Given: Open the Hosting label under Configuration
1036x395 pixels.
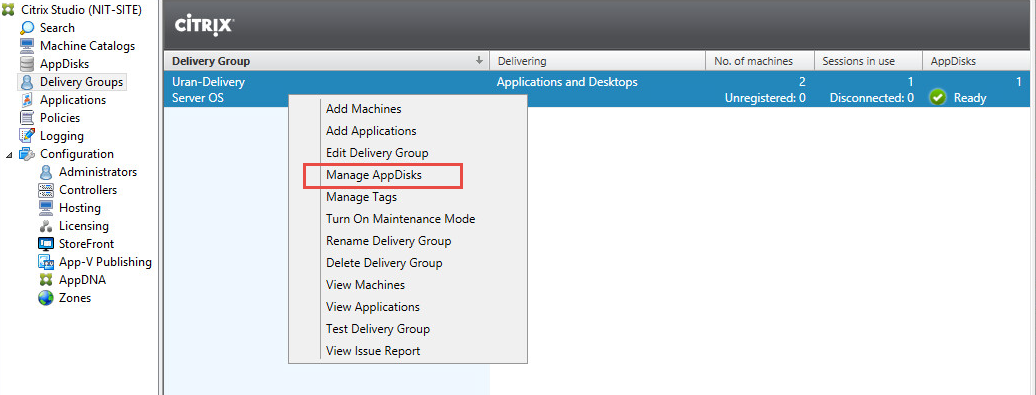Looking at the screenshot, I should coord(80,208).
